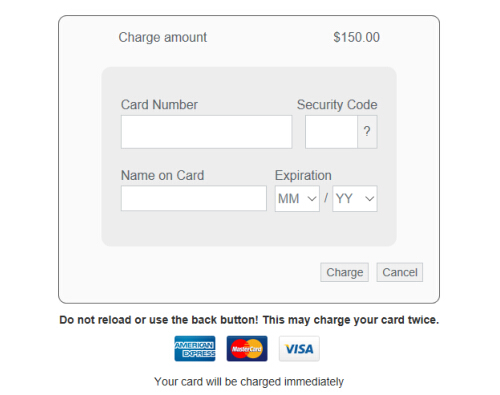
Task: Click the Name on Card label
Action: (x=162, y=175)
